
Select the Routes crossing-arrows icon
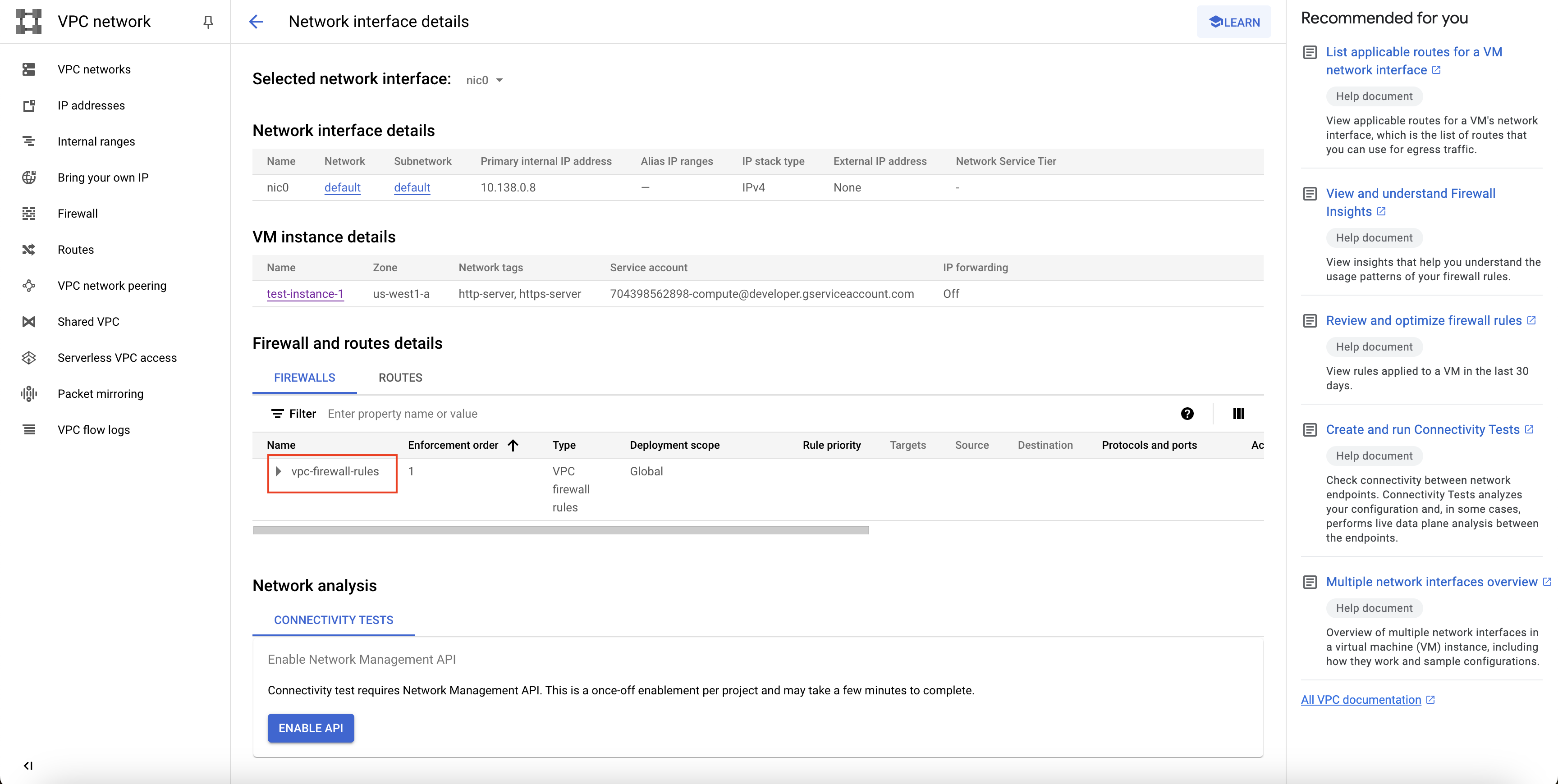(28, 250)
